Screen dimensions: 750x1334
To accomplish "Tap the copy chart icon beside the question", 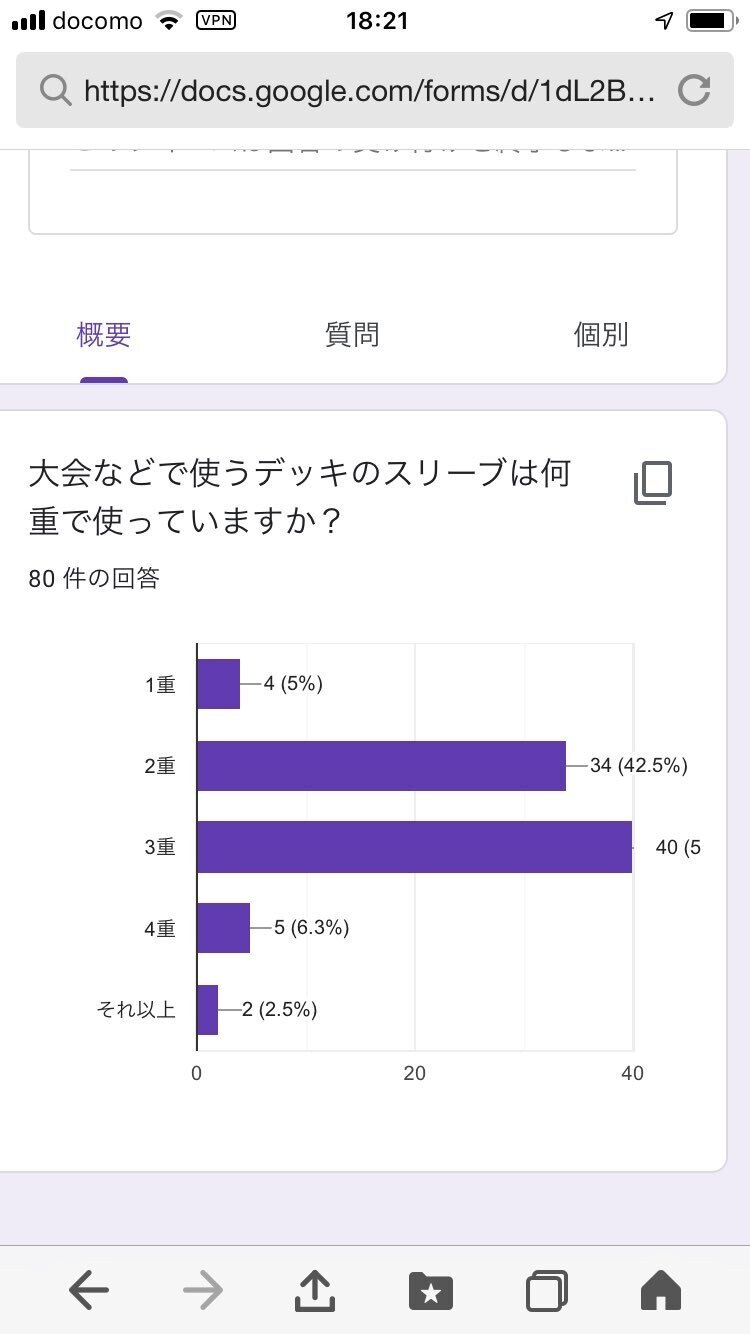I will pyautogui.click(x=652, y=483).
